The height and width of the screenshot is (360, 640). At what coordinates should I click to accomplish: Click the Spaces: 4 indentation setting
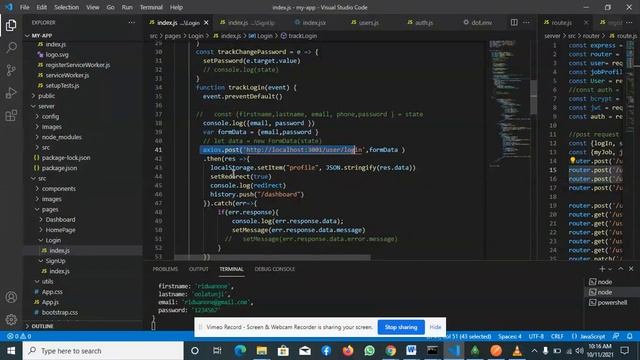click(x=510, y=336)
